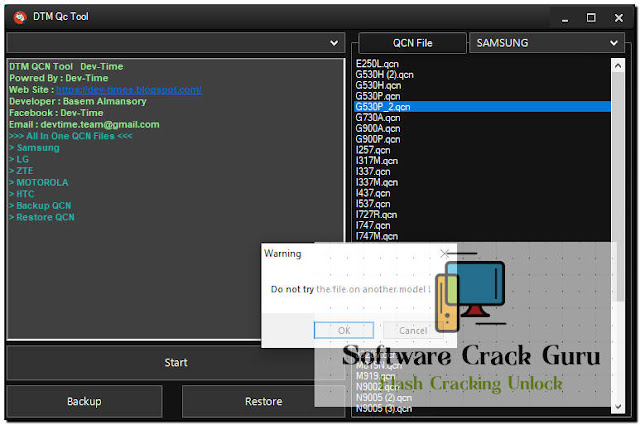
Task: Click Cancel in the Warning dialog
Action: pyautogui.click(x=413, y=330)
